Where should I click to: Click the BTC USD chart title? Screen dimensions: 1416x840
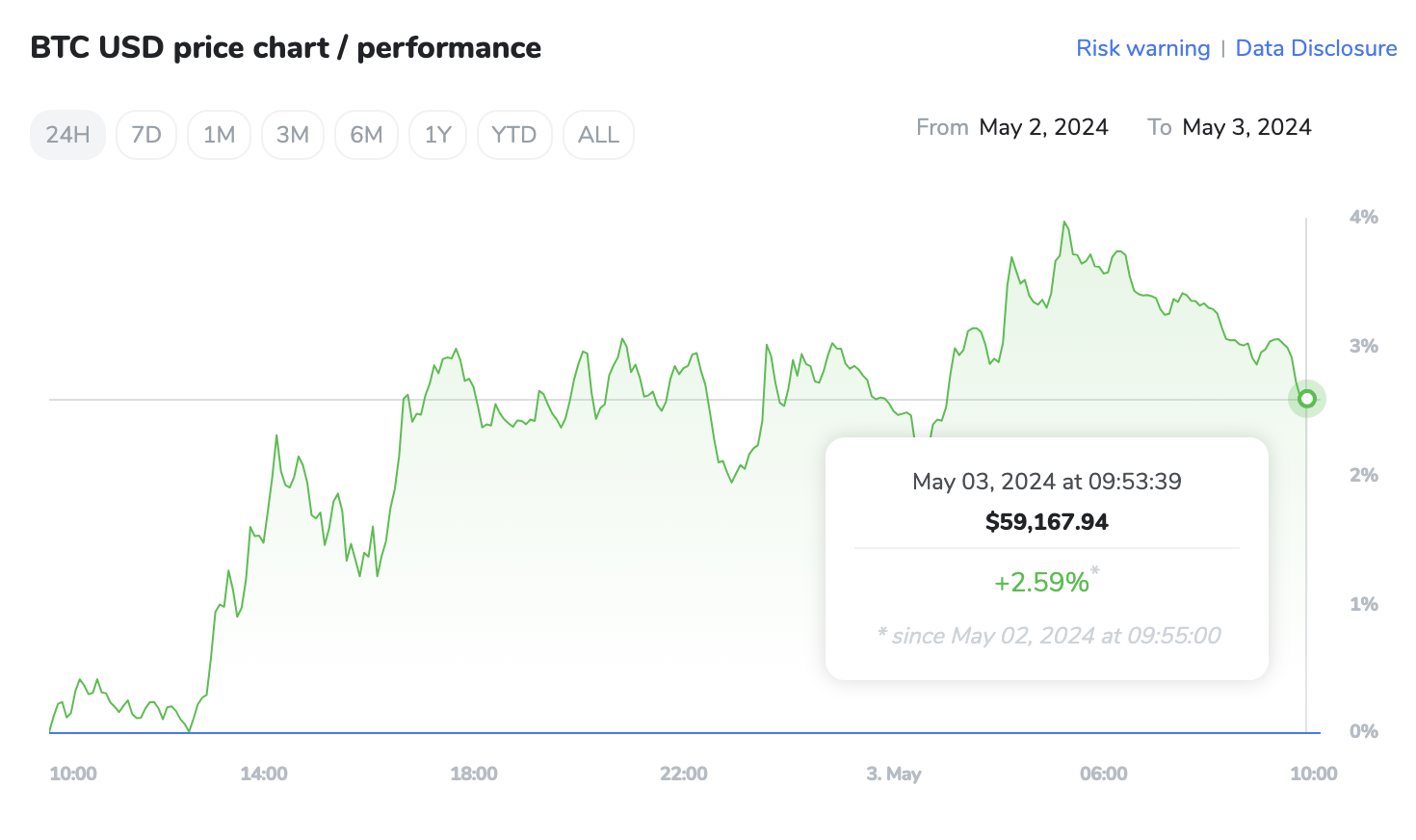[x=285, y=47]
